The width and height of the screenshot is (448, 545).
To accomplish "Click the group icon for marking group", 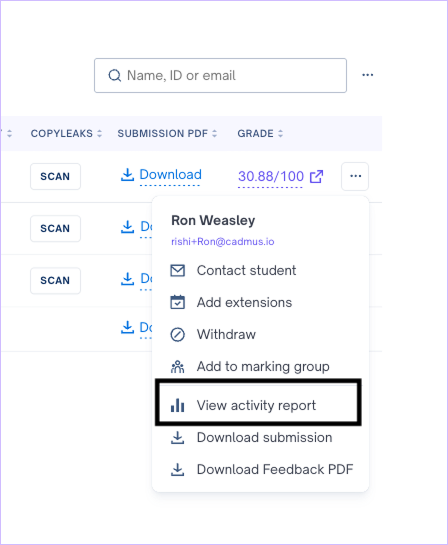I will [x=178, y=366].
